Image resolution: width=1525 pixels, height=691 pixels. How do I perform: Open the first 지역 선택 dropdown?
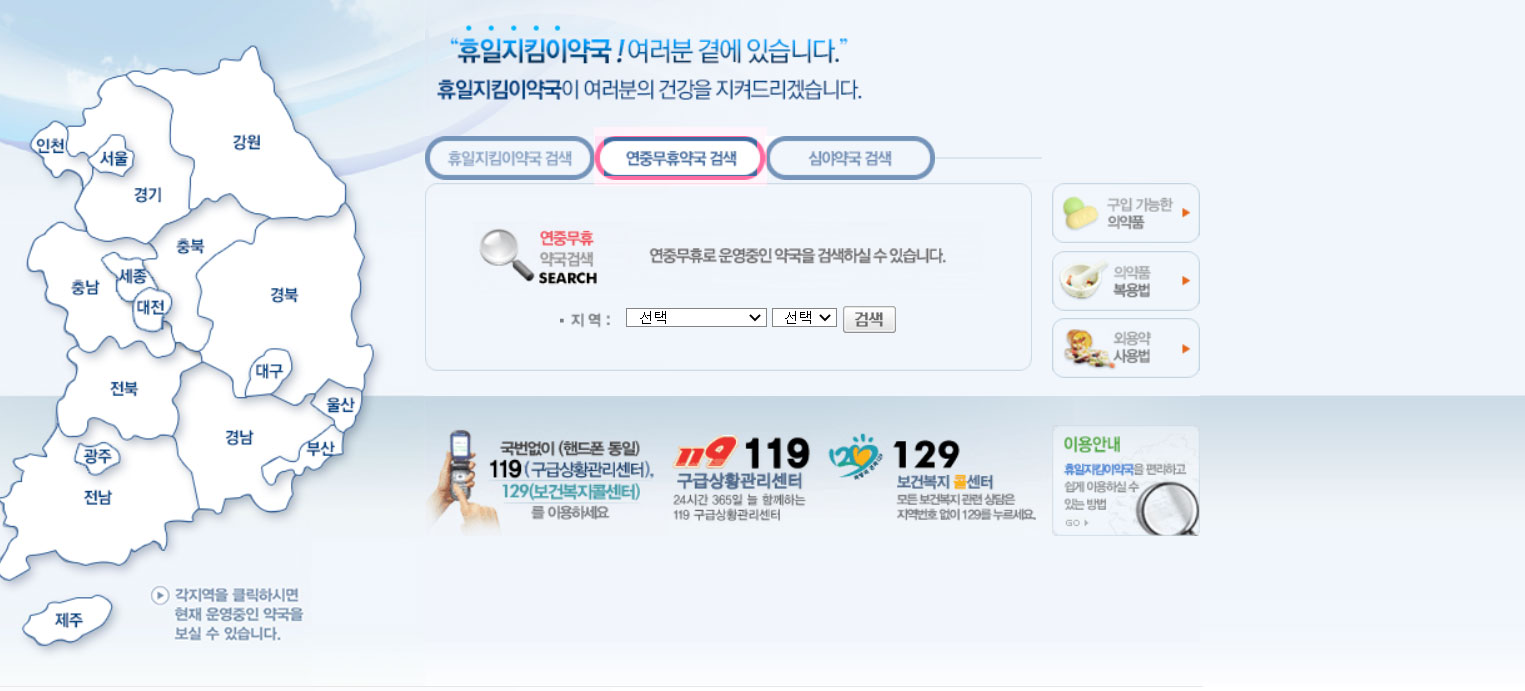[x=696, y=317]
